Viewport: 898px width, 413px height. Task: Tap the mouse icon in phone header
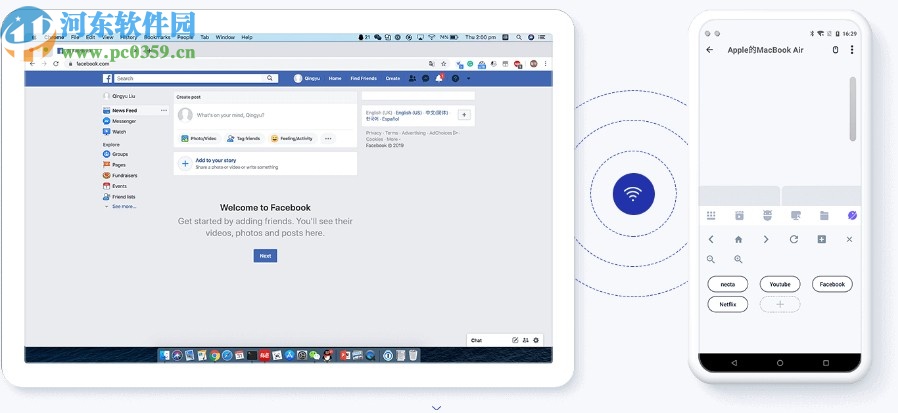[835, 50]
